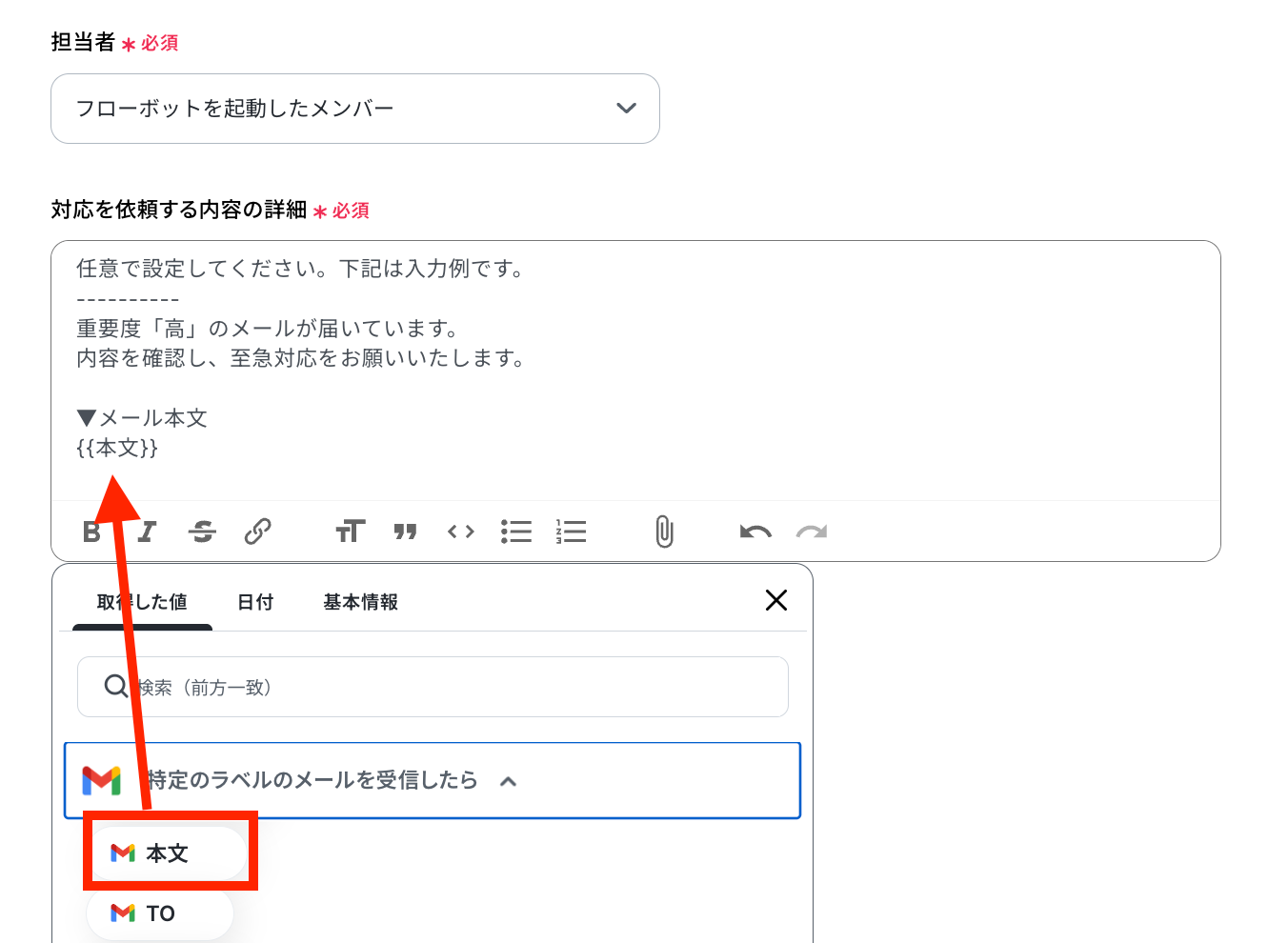Toggle italic formatting in the editor toolbar

[147, 532]
